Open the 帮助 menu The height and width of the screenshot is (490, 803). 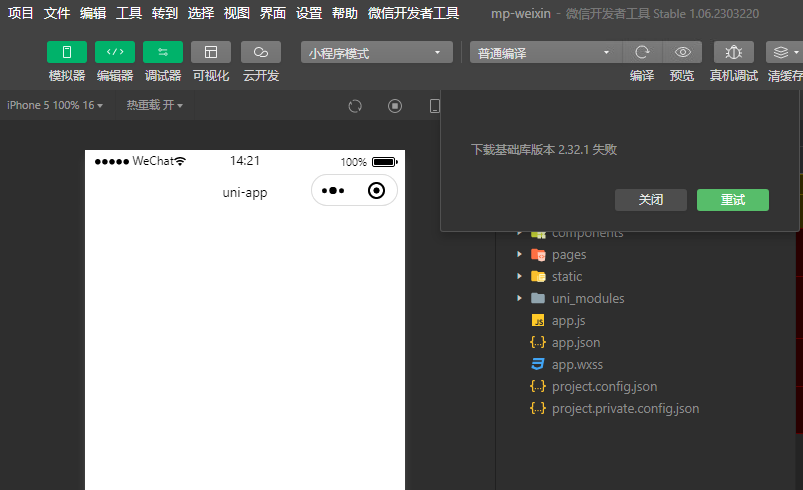point(345,13)
